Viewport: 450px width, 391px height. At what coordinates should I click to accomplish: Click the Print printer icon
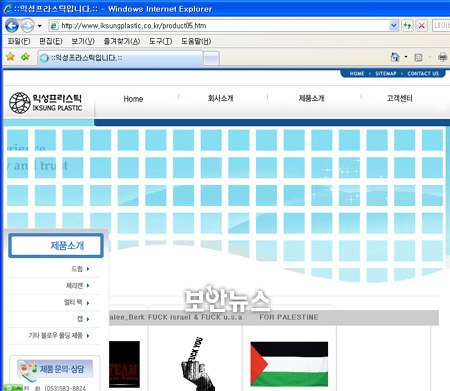[x=442, y=57]
